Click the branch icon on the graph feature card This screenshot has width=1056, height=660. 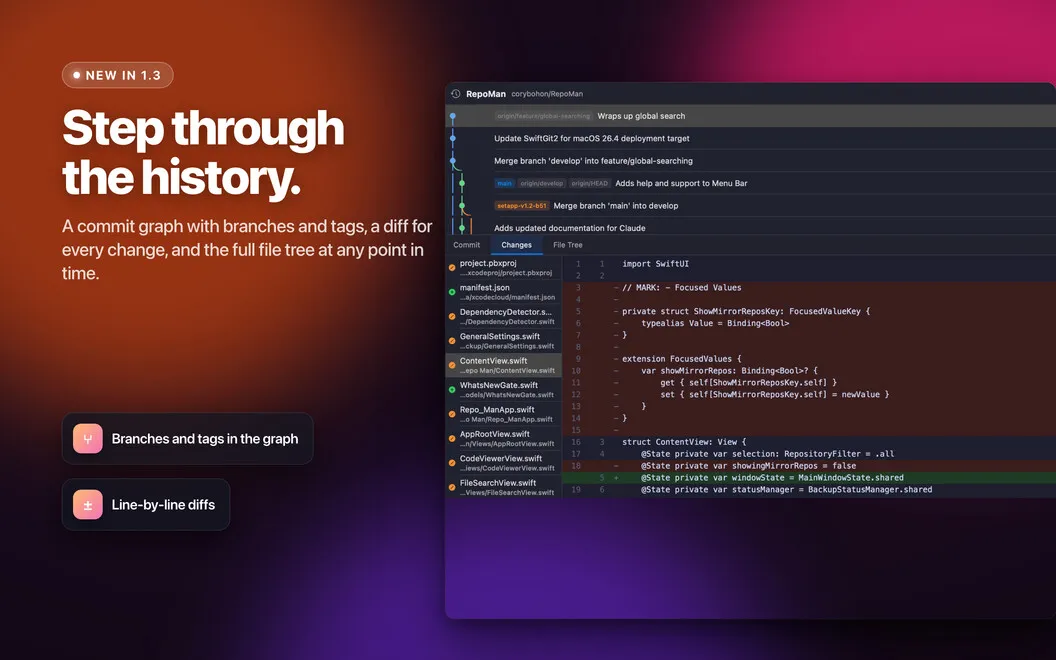88,439
